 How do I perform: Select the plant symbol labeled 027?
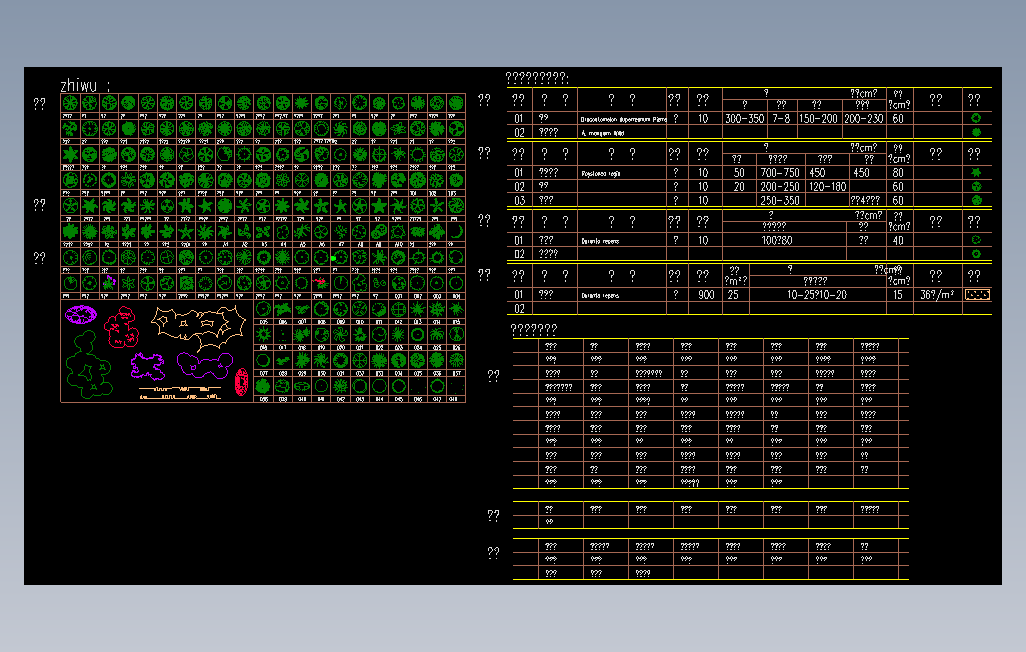(x=263, y=361)
